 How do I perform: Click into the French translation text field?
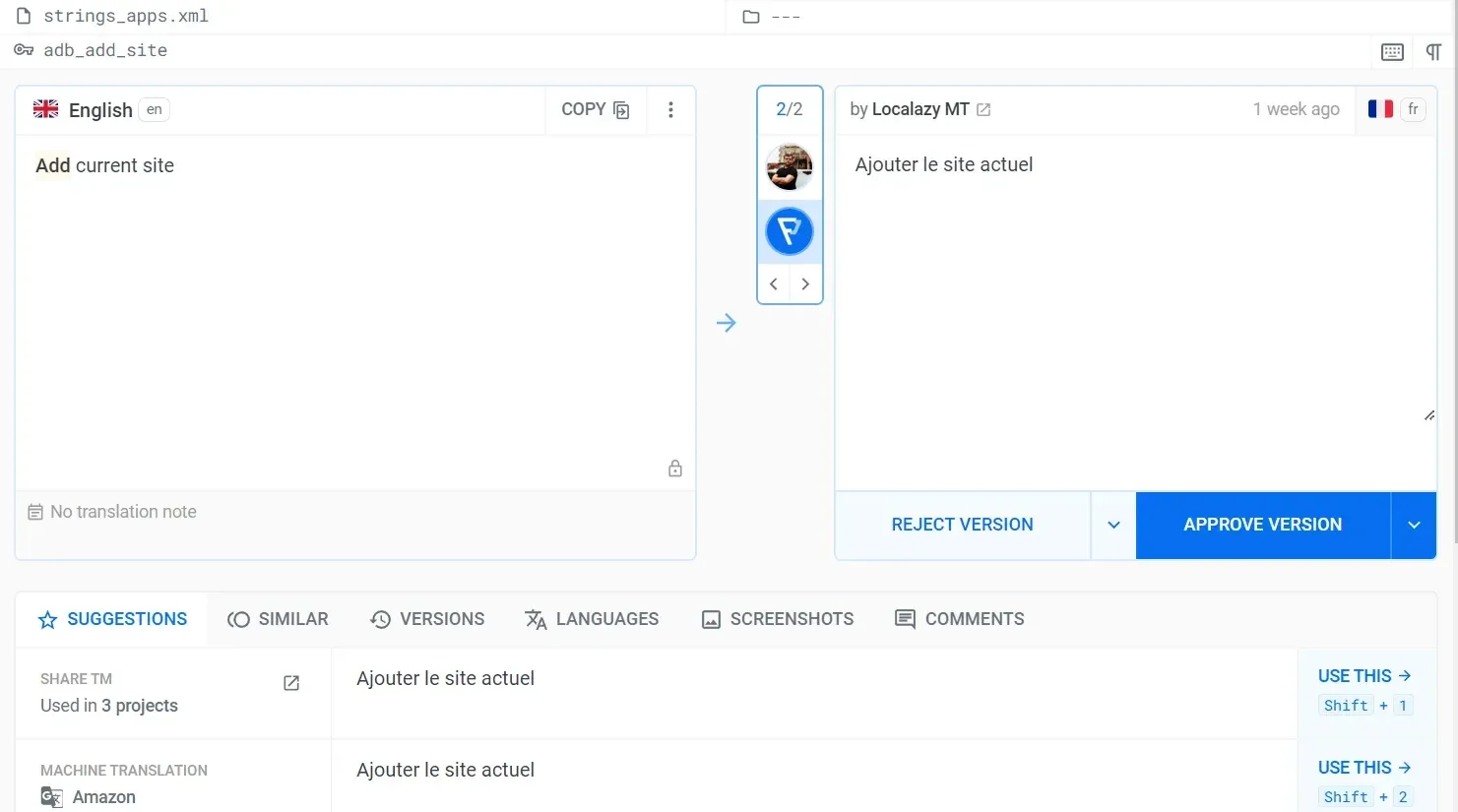click(1132, 295)
